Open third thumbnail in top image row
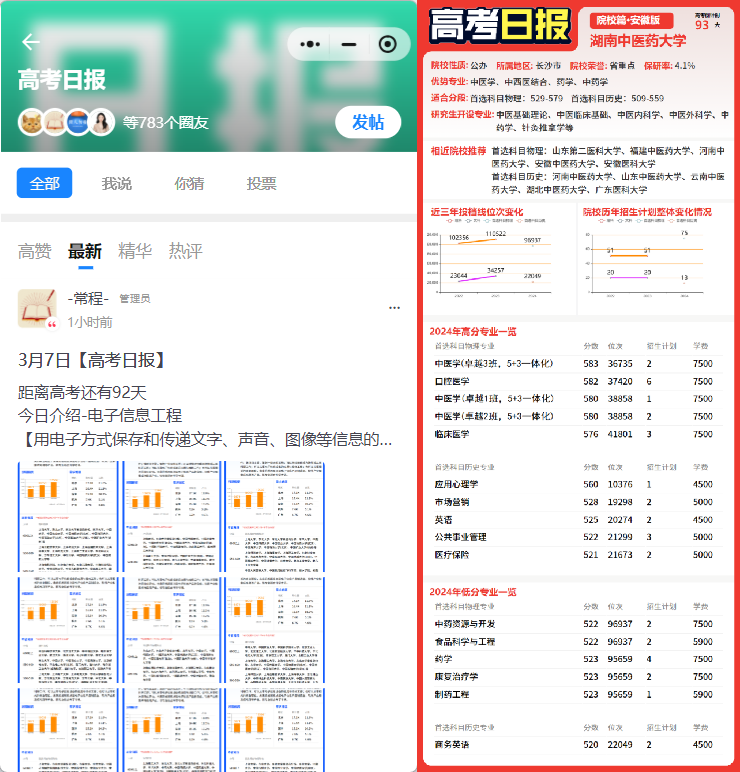This screenshot has width=740, height=772. tap(275, 516)
